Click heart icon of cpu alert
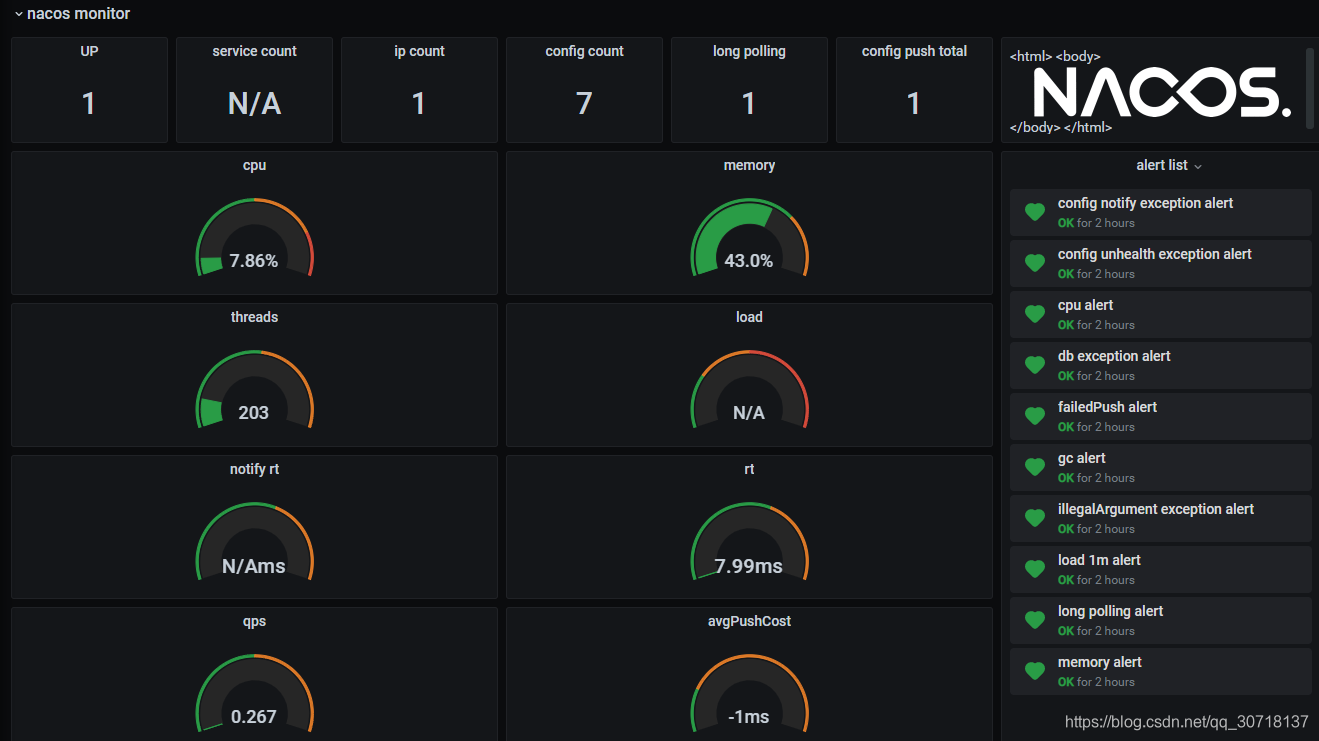This screenshot has width=1319, height=741. click(1035, 314)
